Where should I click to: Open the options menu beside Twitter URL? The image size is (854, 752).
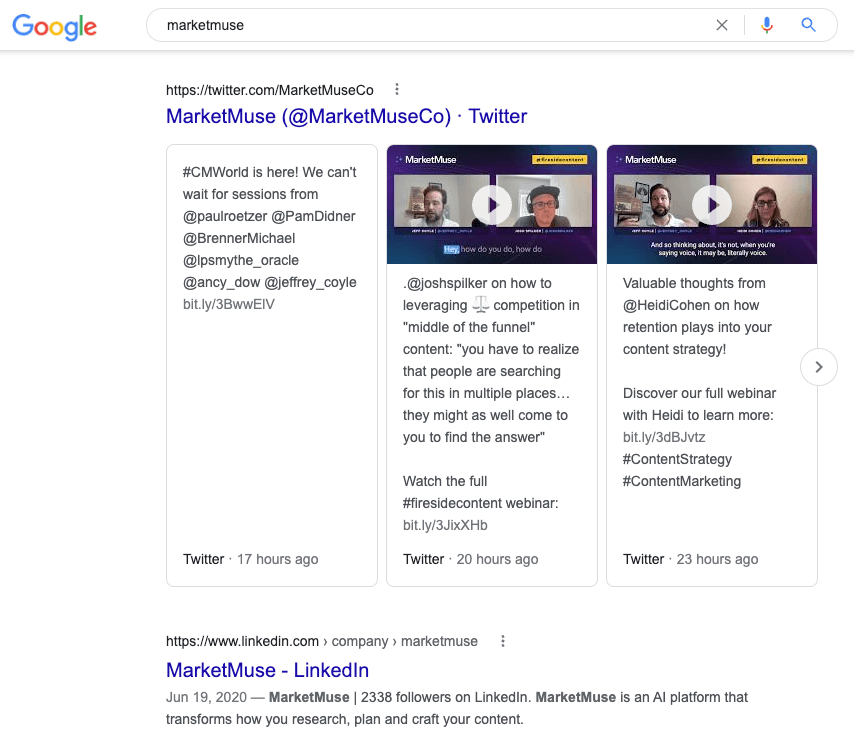tap(396, 89)
